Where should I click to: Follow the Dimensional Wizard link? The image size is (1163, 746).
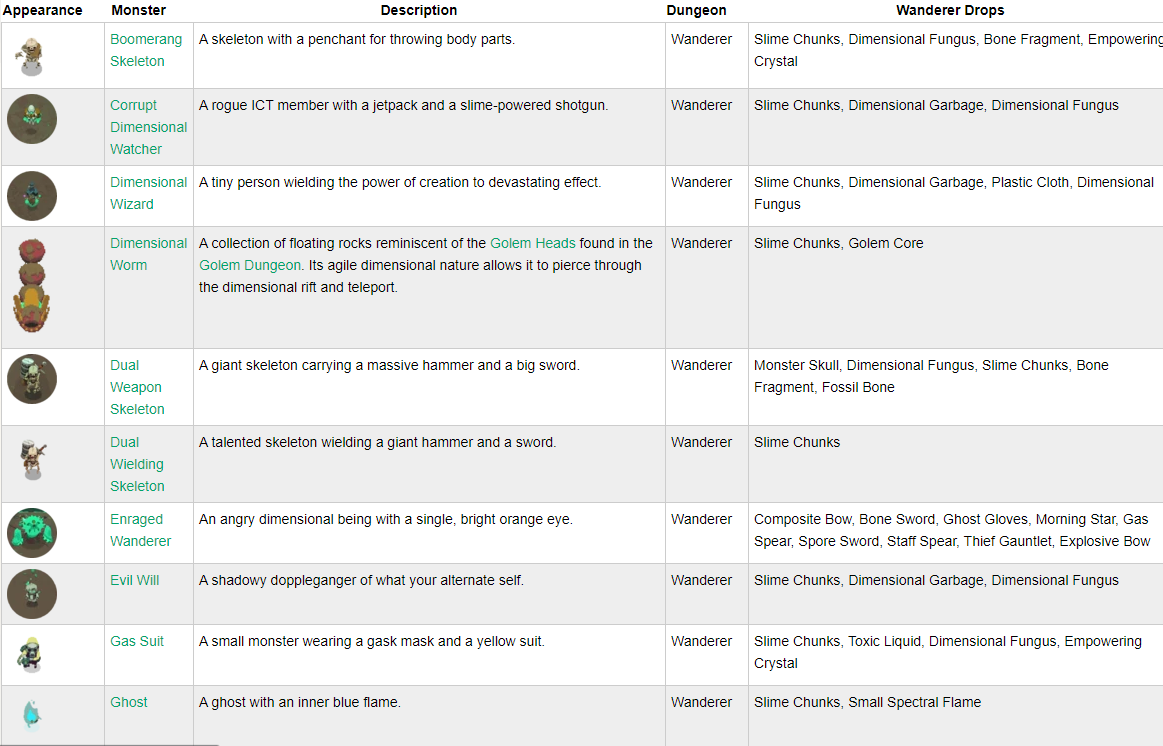point(148,193)
